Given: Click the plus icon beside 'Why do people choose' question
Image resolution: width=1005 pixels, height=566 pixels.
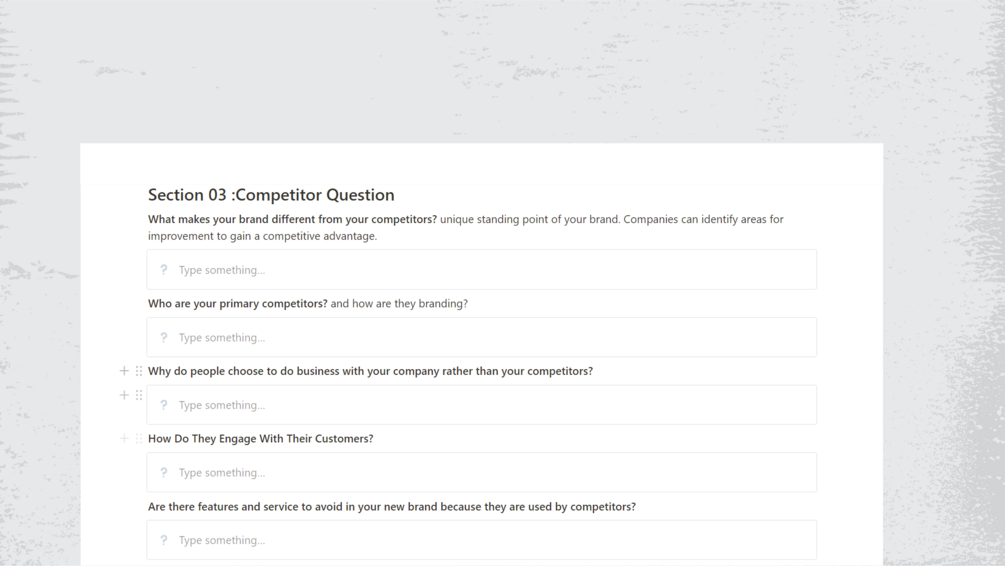Looking at the screenshot, I should pyautogui.click(x=124, y=371).
